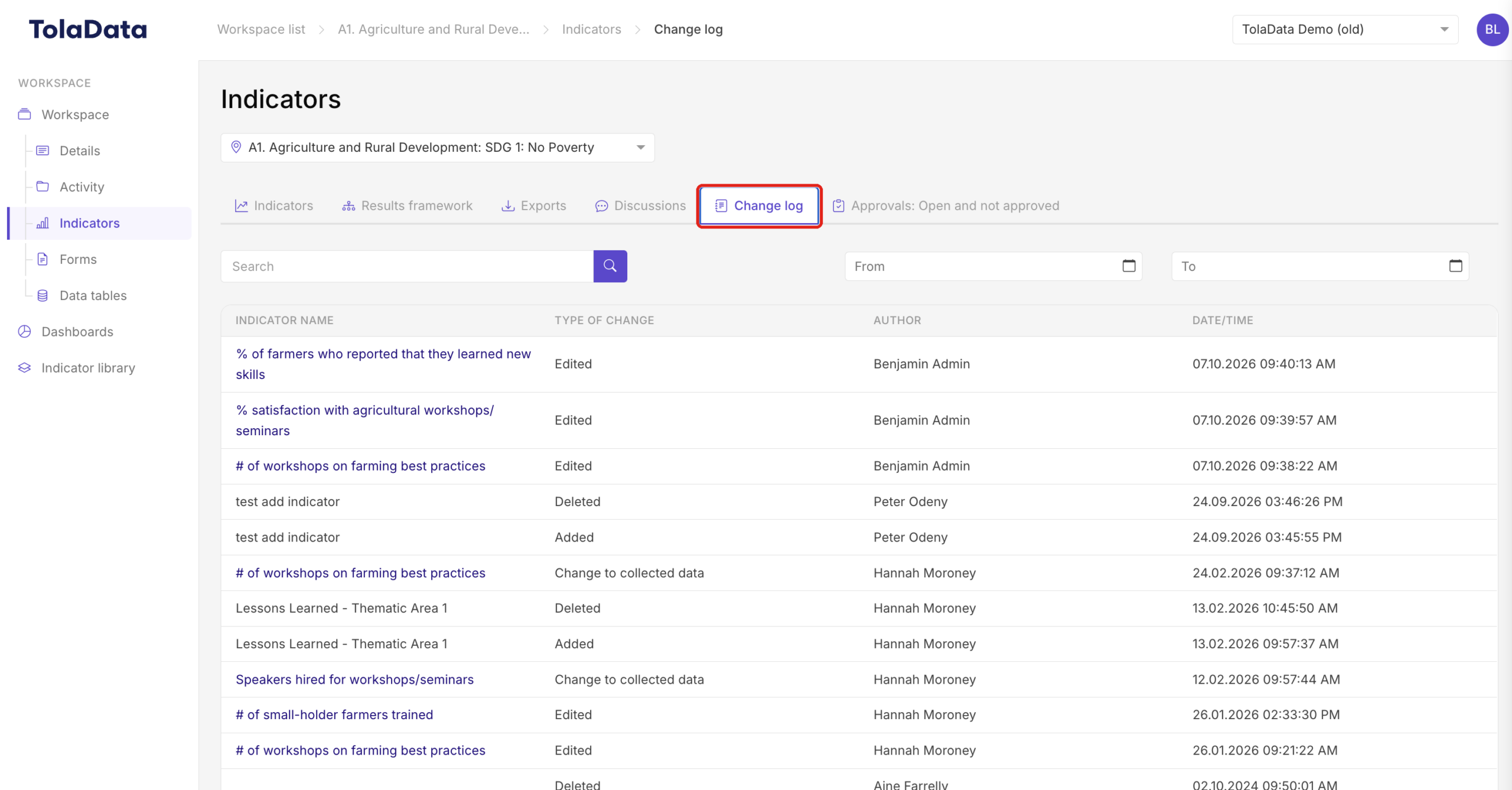Open the To date calendar icon
This screenshot has height=790, width=1512.
pyautogui.click(x=1455, y=266)
